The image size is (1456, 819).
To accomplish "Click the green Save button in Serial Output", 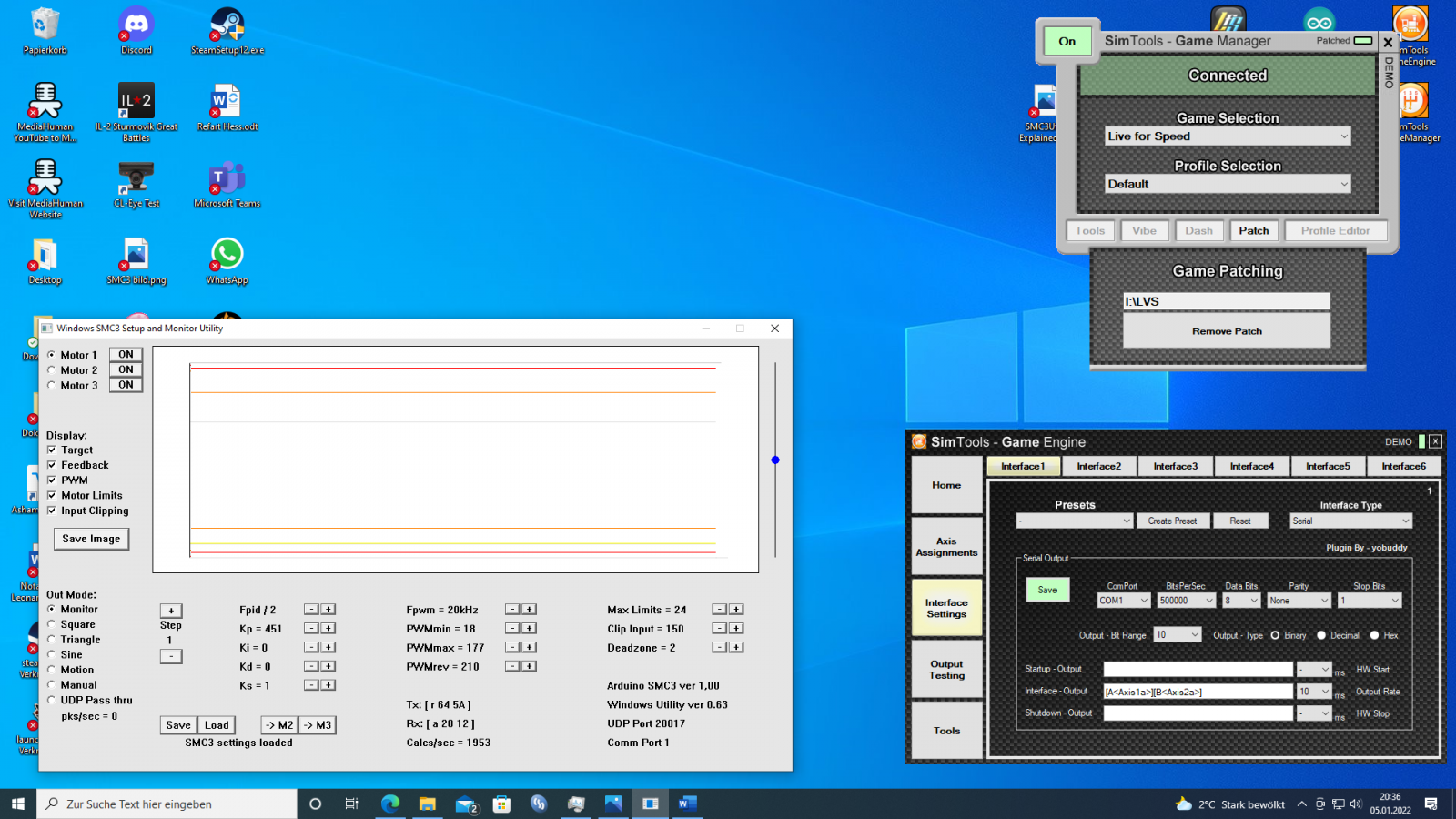I will point(1047,590).
